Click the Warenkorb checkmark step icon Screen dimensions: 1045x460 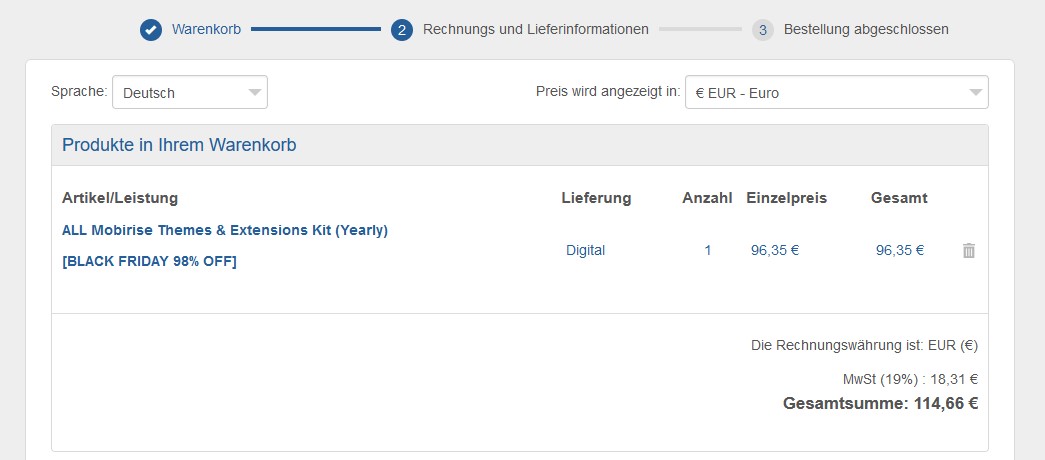[x=151, y=30]
